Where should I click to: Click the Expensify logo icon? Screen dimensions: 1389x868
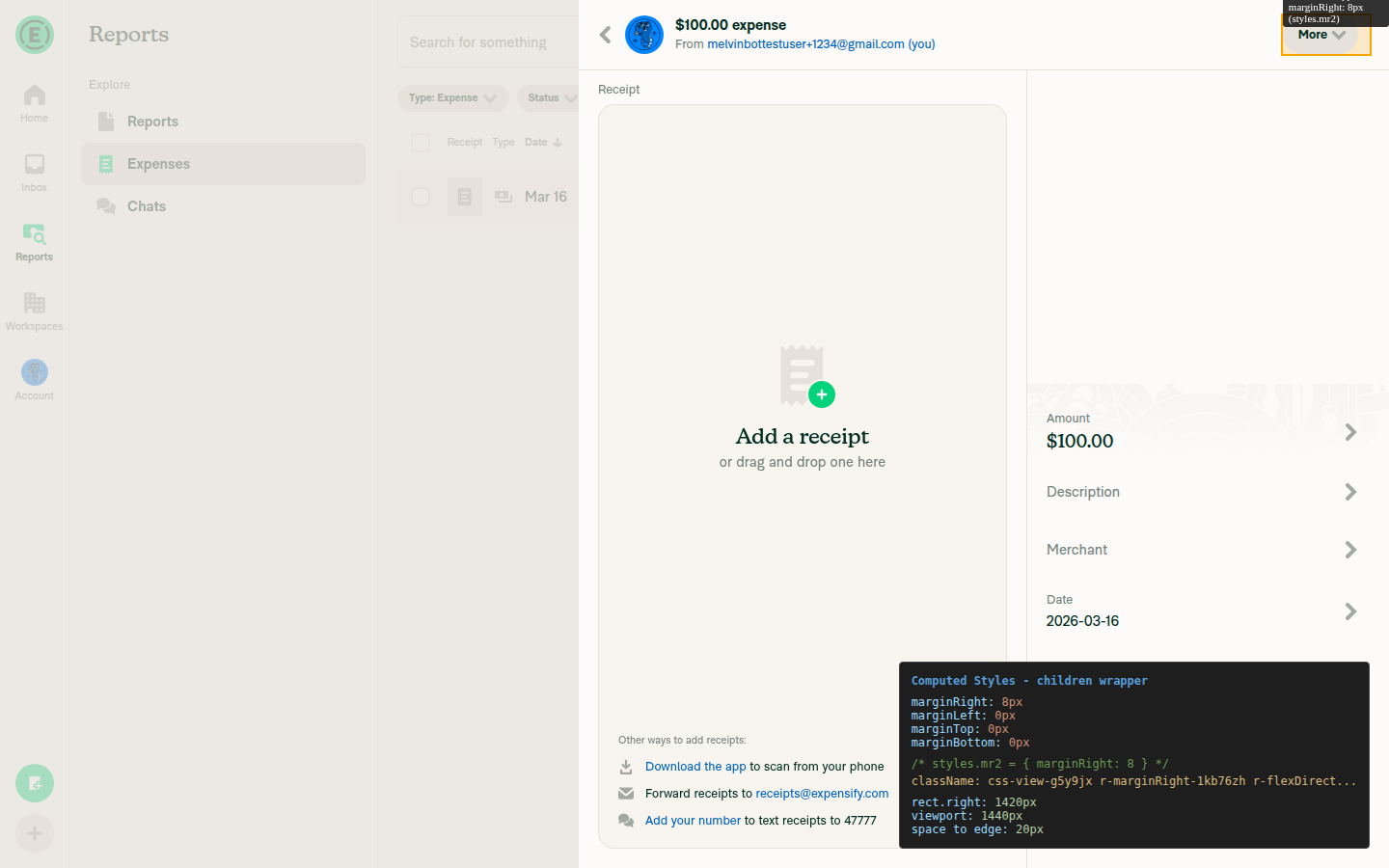(35, 35)
